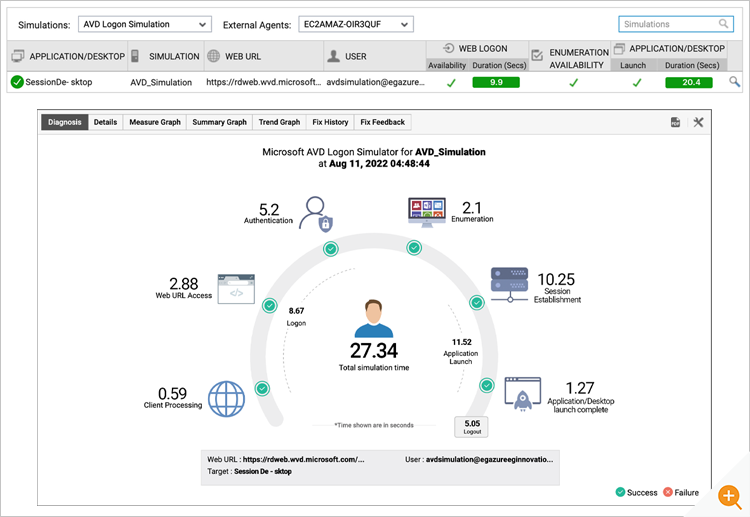Screen dimensions: 750x517
Task: Click the SIMULATION column header
Action: point(165,56)
